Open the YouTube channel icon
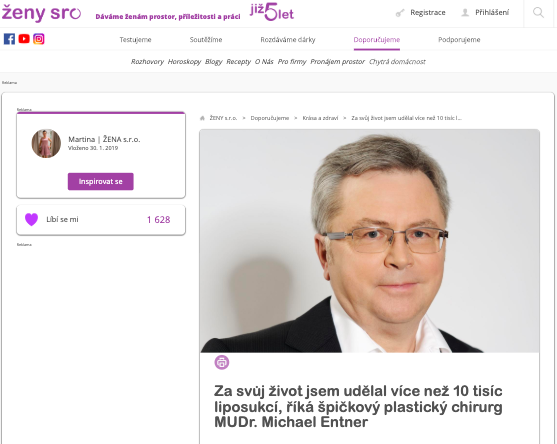 tap(24, 39)
